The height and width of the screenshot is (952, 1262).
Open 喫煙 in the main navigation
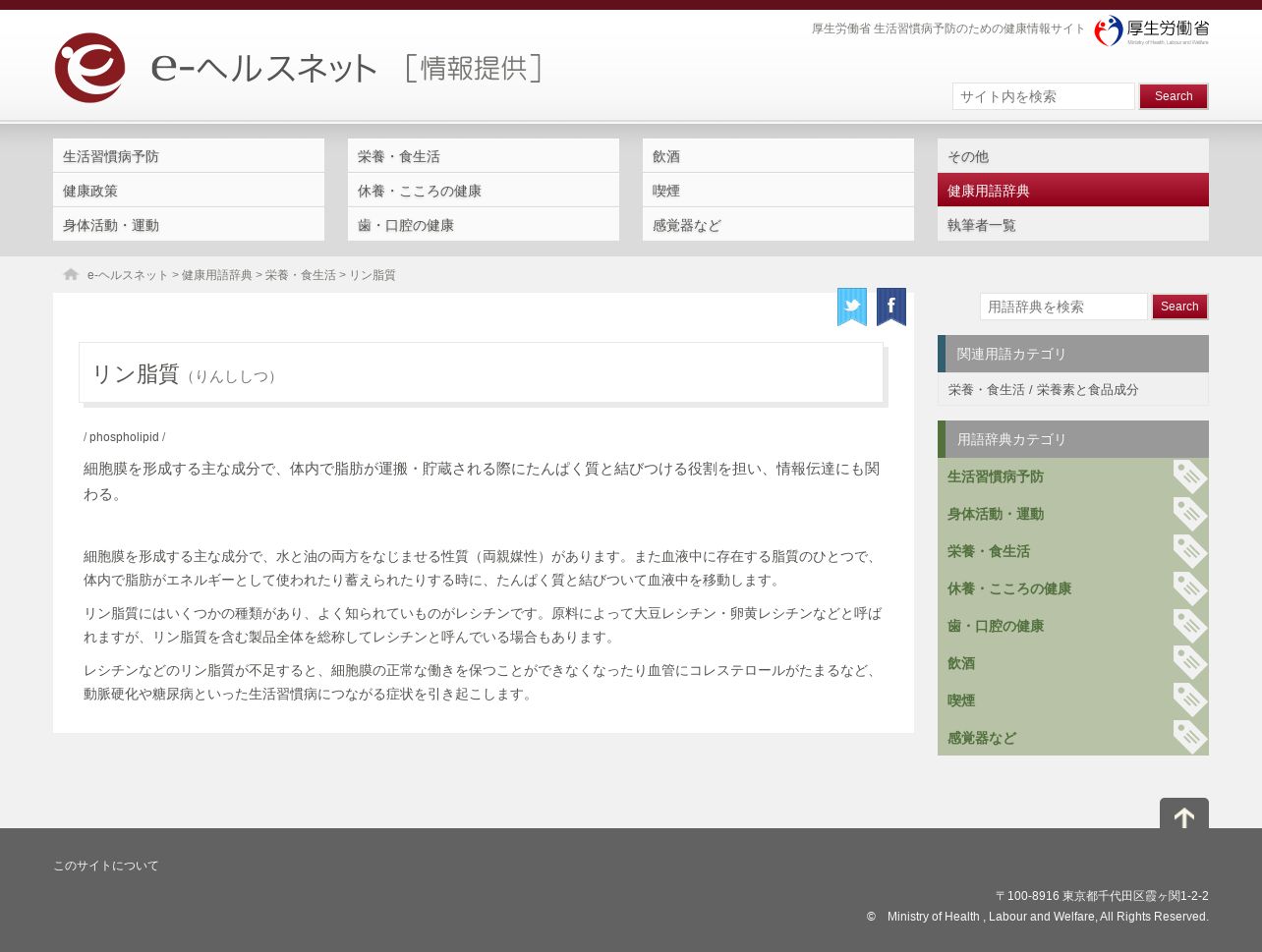click(x=778, y=191)
